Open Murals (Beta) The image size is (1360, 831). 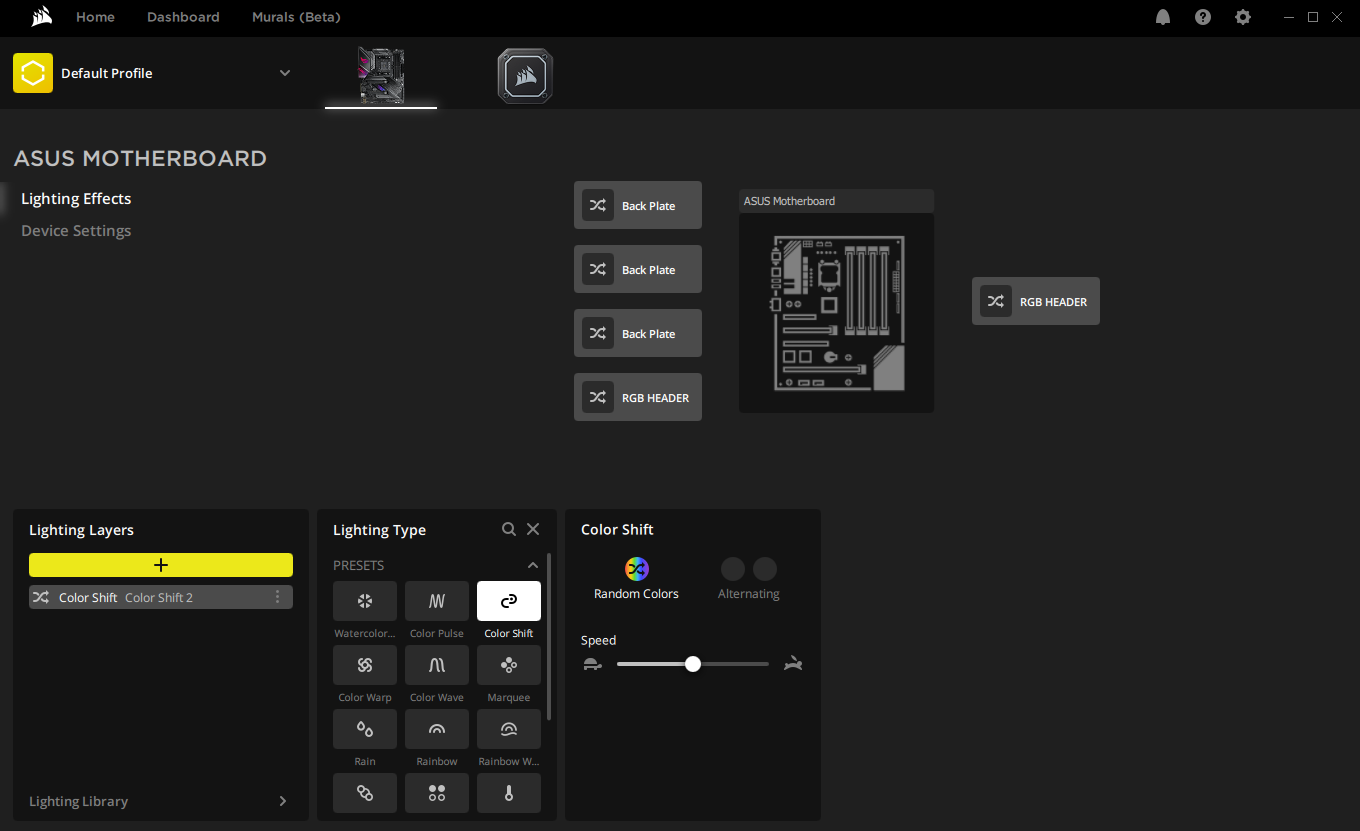point(296,17)
